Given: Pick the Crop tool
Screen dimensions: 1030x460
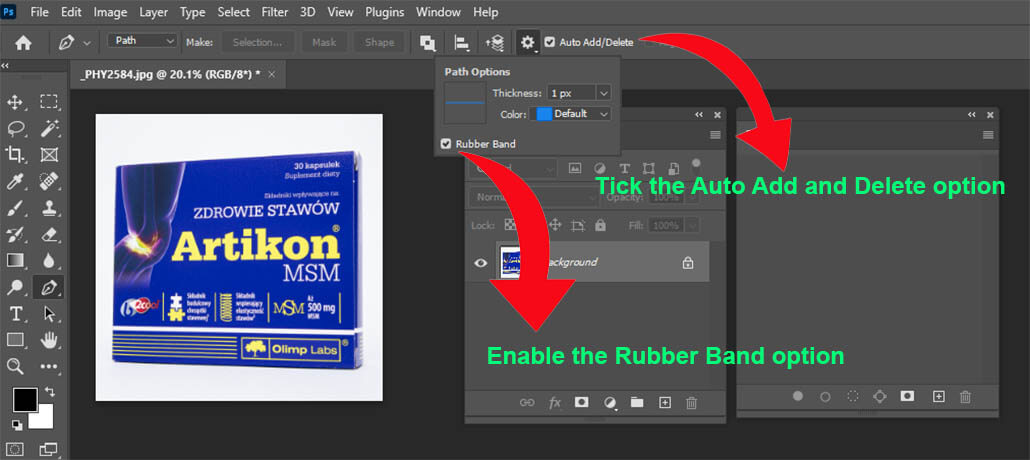Looking at the screenshot, I should [14, 154].
